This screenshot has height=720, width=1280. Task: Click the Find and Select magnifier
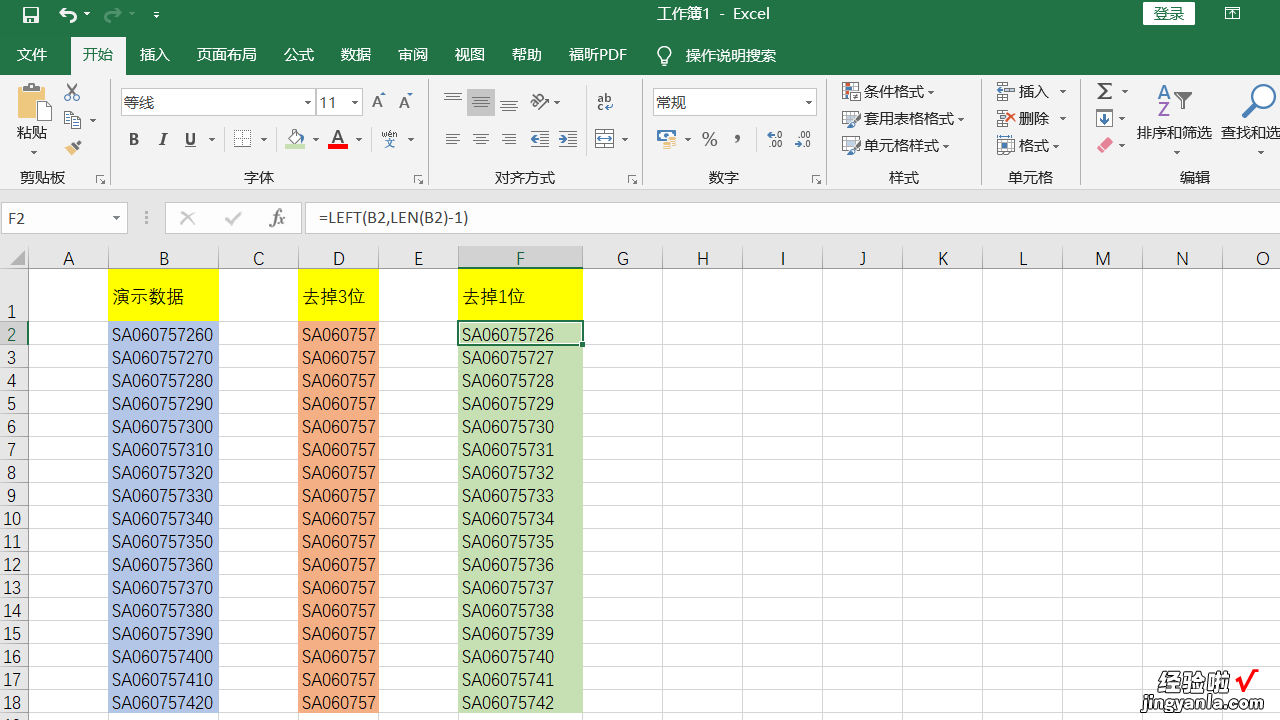tap(1259, 101)
